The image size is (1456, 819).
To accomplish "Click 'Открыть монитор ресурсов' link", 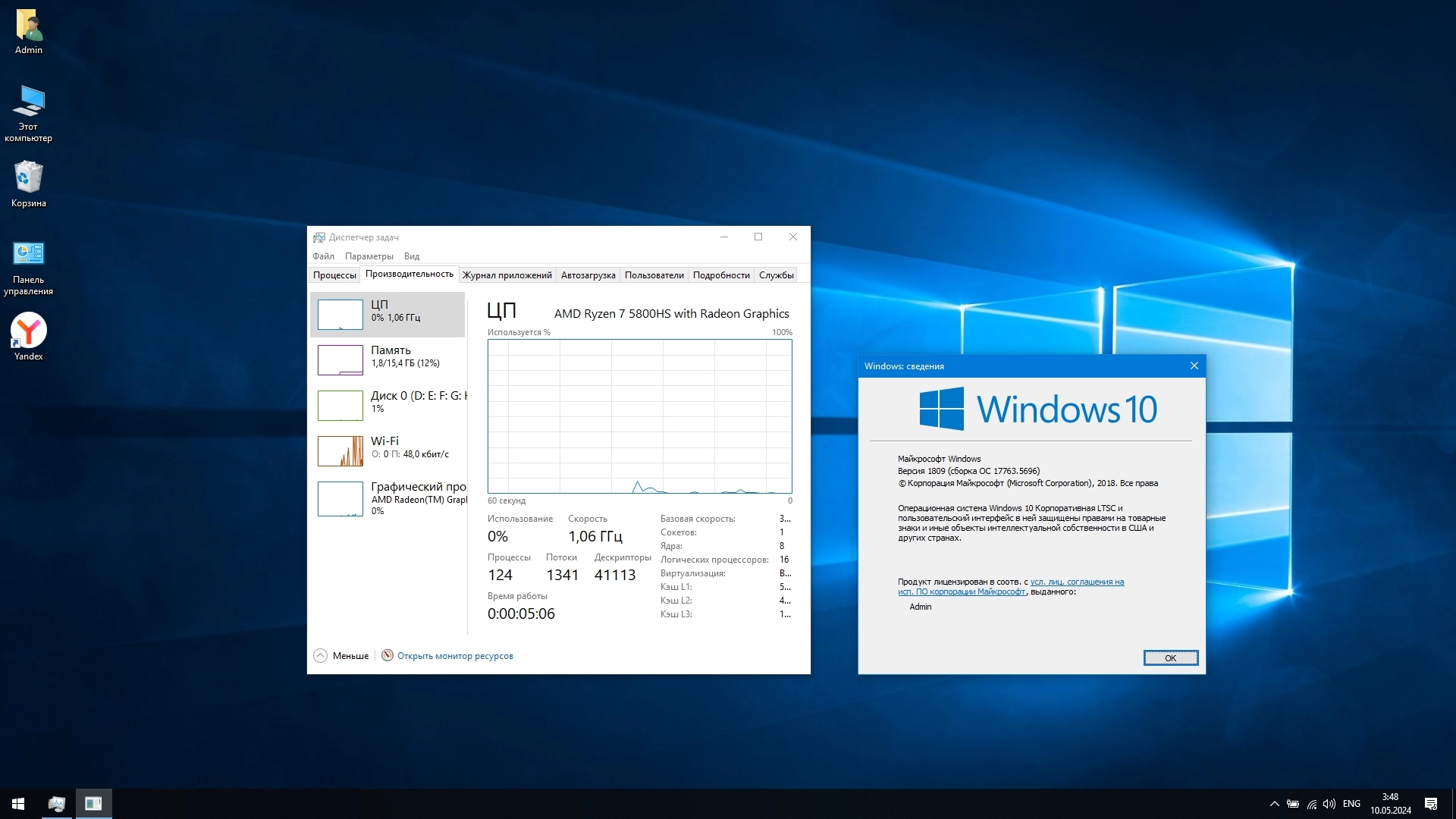I will click(x=454, y=656).
